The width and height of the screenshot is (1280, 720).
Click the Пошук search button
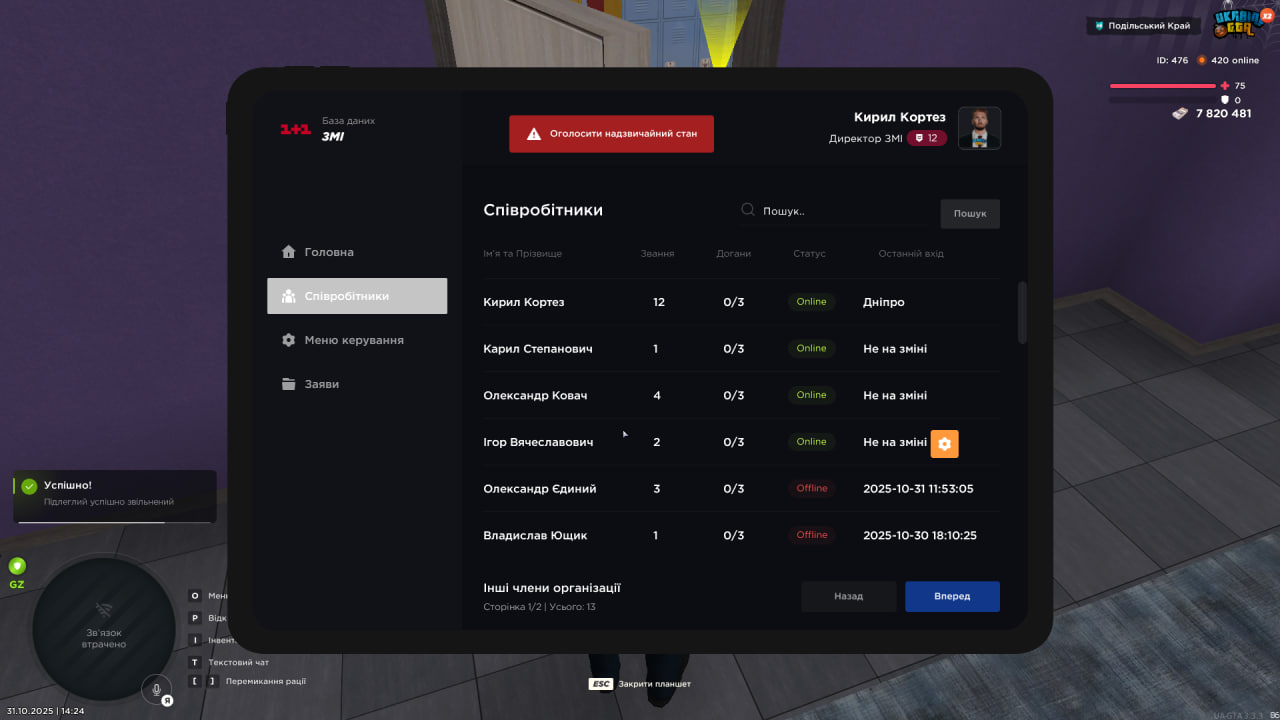pyautogui.click(x=970, y=213)
